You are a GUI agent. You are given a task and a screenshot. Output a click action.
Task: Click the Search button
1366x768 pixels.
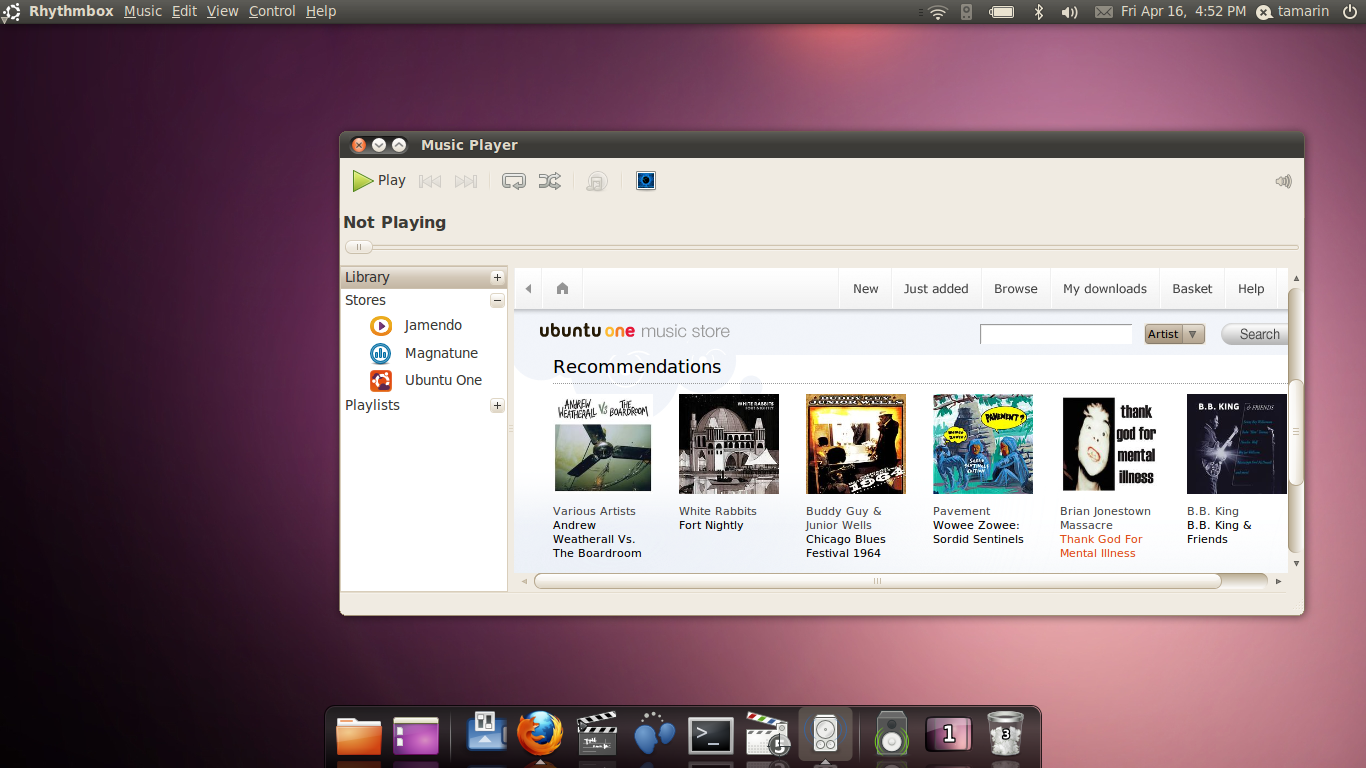(x=1256, y=334)
